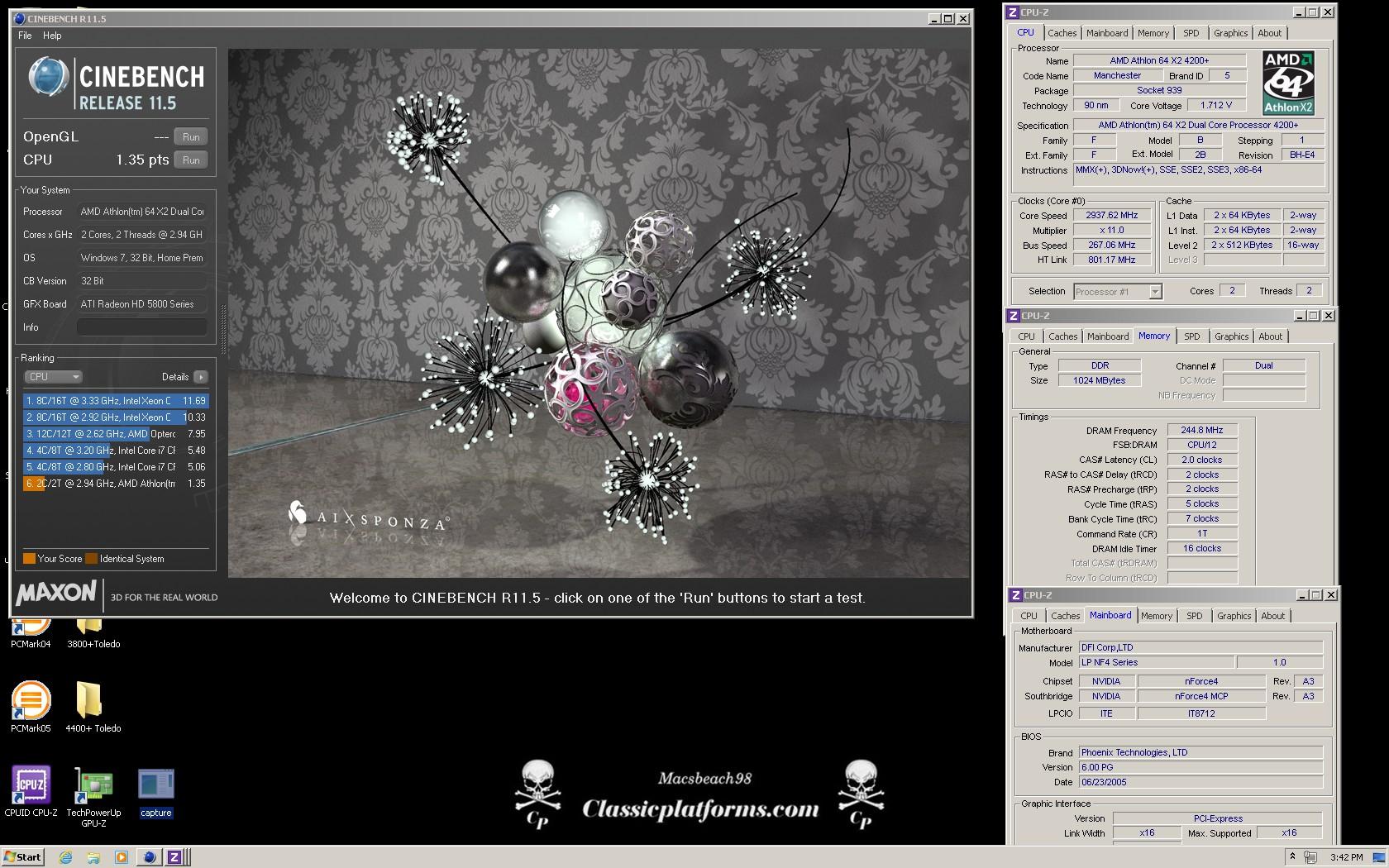
Task: Open the PCMark05 desktop shortcut
Action: coord(31,707)
